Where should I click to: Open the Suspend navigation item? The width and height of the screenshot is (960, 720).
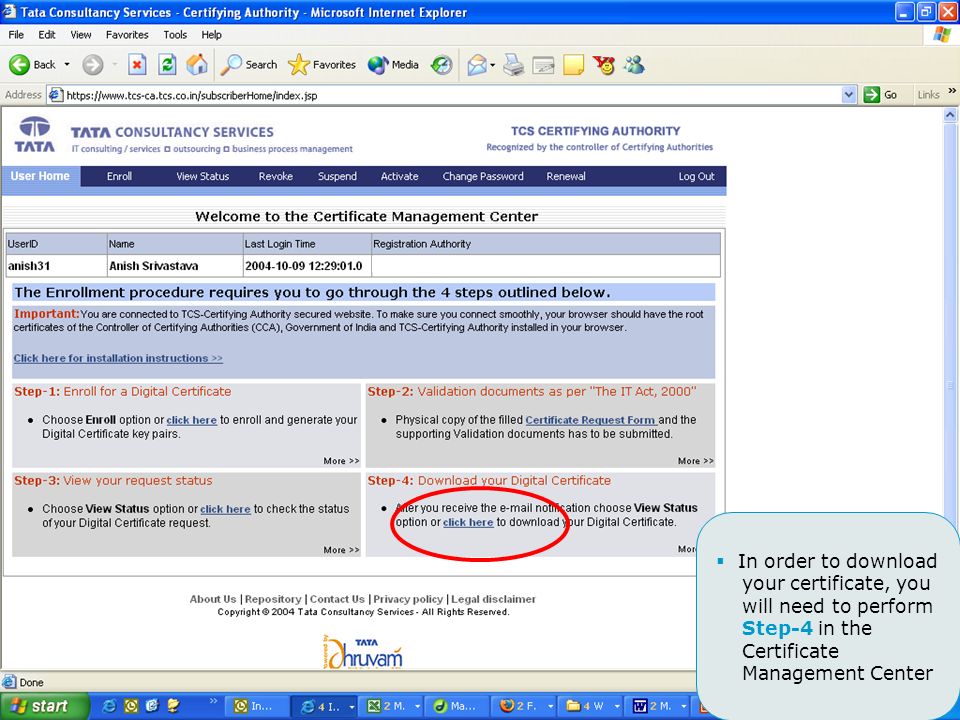tap(337, 176)
